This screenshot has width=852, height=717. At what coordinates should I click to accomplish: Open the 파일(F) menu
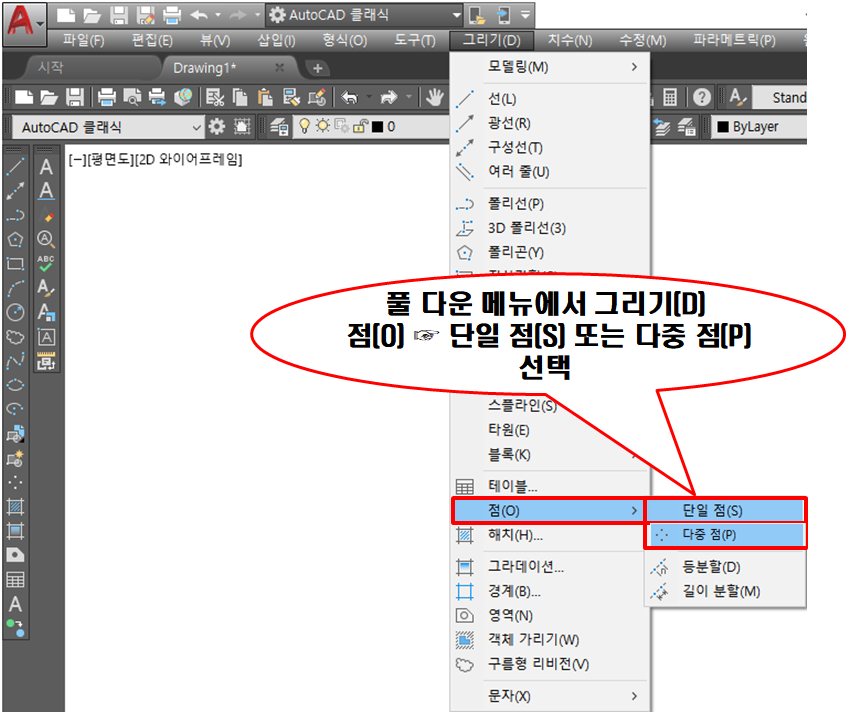pyautogui.click(x=83, y=40)
